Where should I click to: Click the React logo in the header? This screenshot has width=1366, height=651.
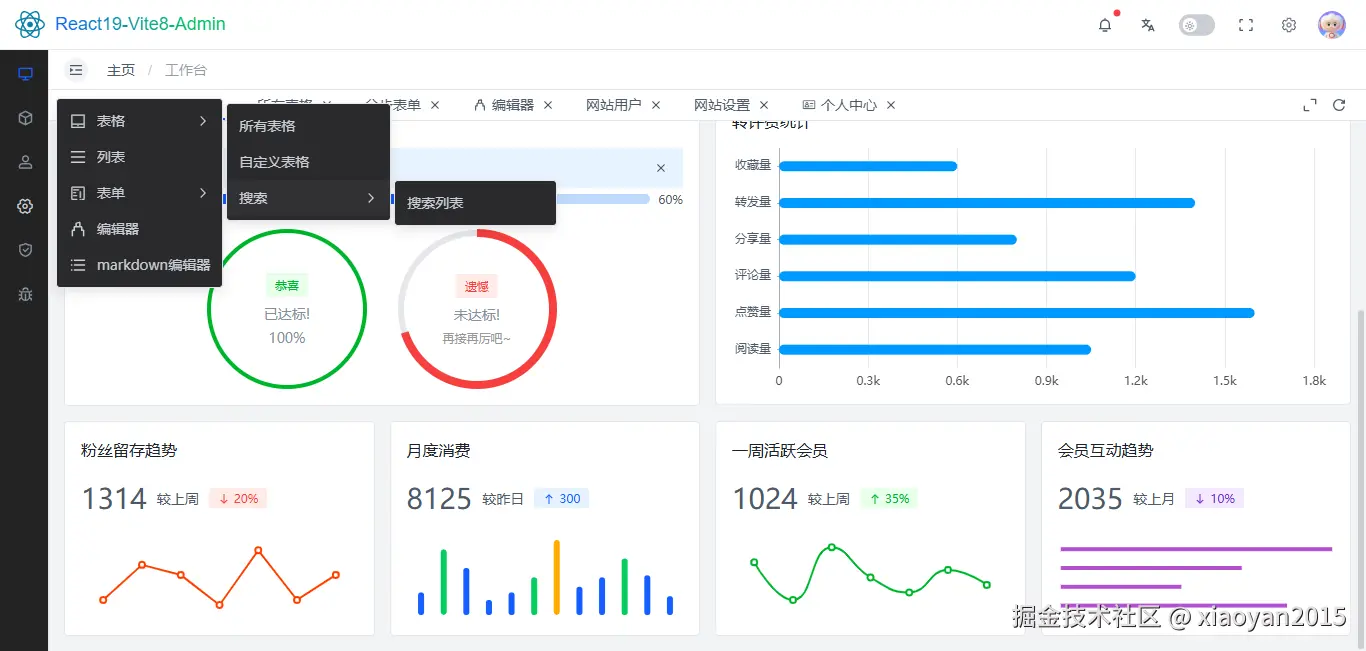click(30, 24)
